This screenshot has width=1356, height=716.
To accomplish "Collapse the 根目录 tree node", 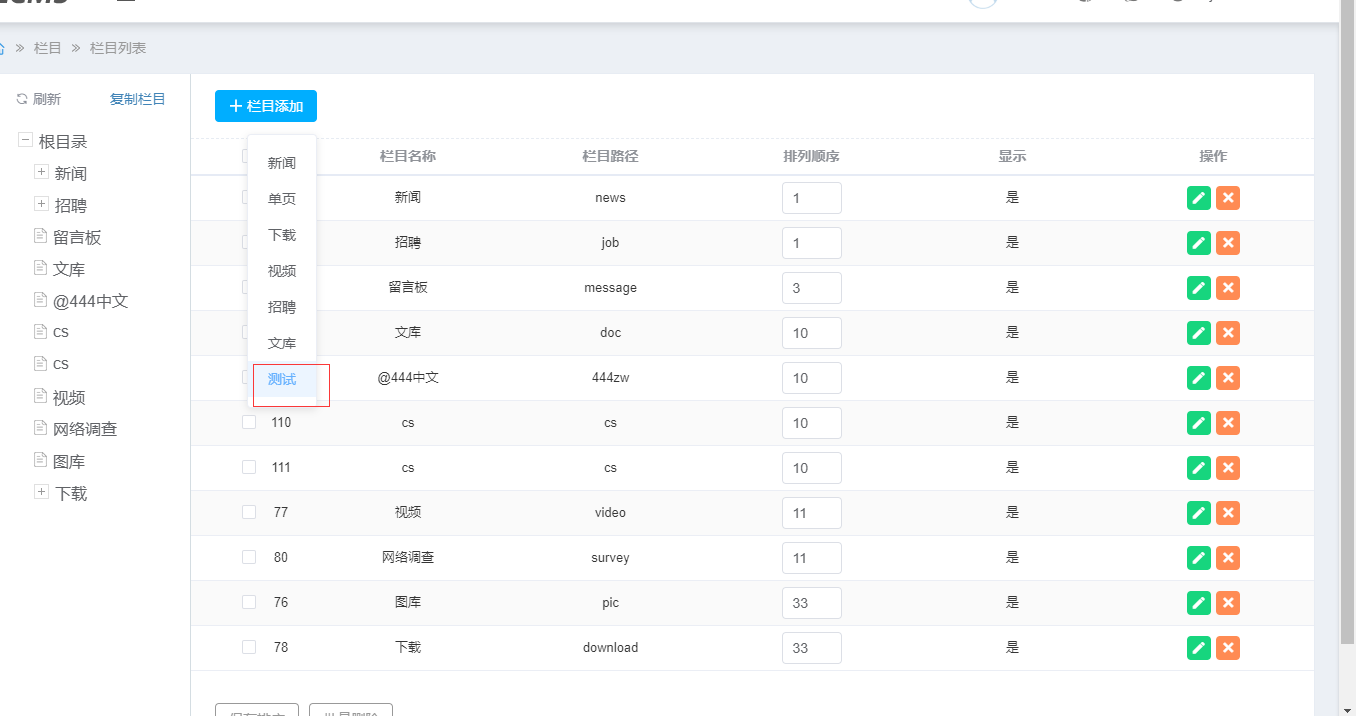I will tap(25, 141).
